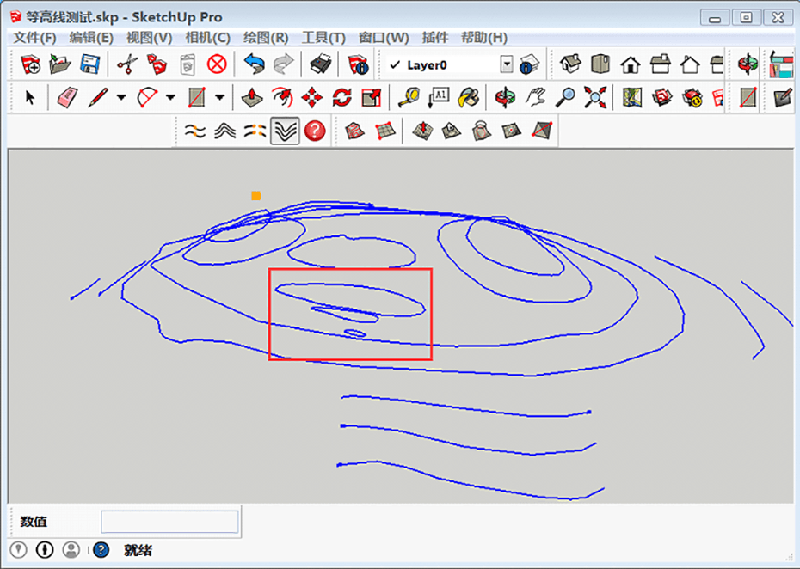Image resolution: width=800 pixels, height=569 pixels.
Task: Click Add Location map icon
Action: coord(632,97)
